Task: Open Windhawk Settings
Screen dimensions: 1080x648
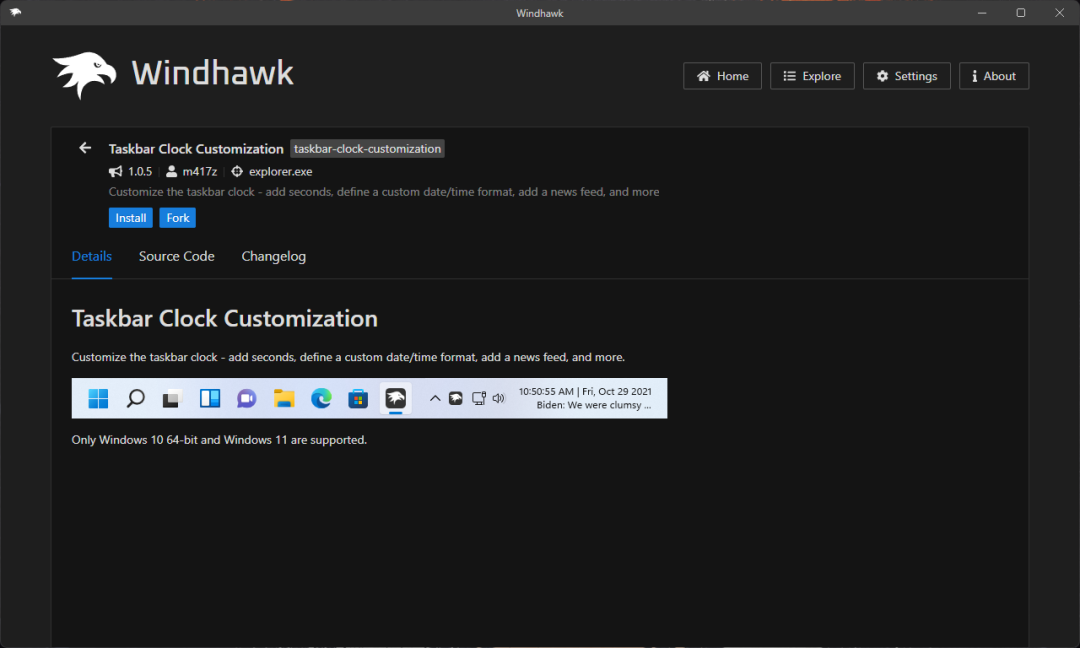Action: (906, 76)
